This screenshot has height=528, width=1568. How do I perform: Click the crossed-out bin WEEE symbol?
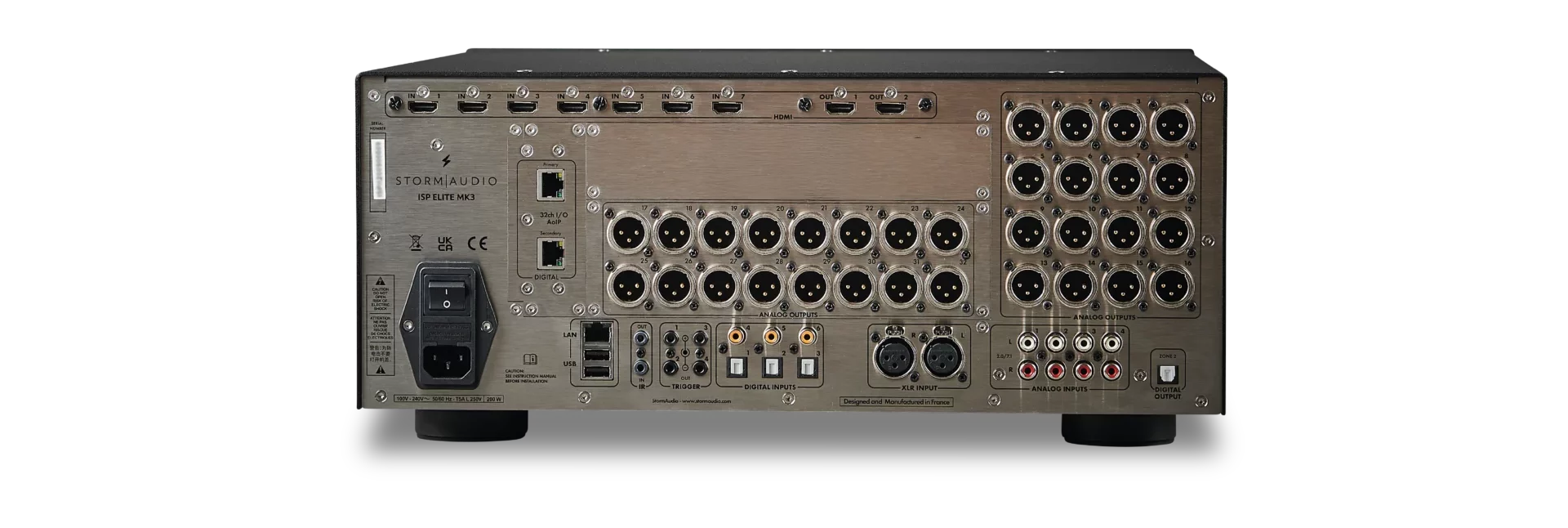click(415, 243)
